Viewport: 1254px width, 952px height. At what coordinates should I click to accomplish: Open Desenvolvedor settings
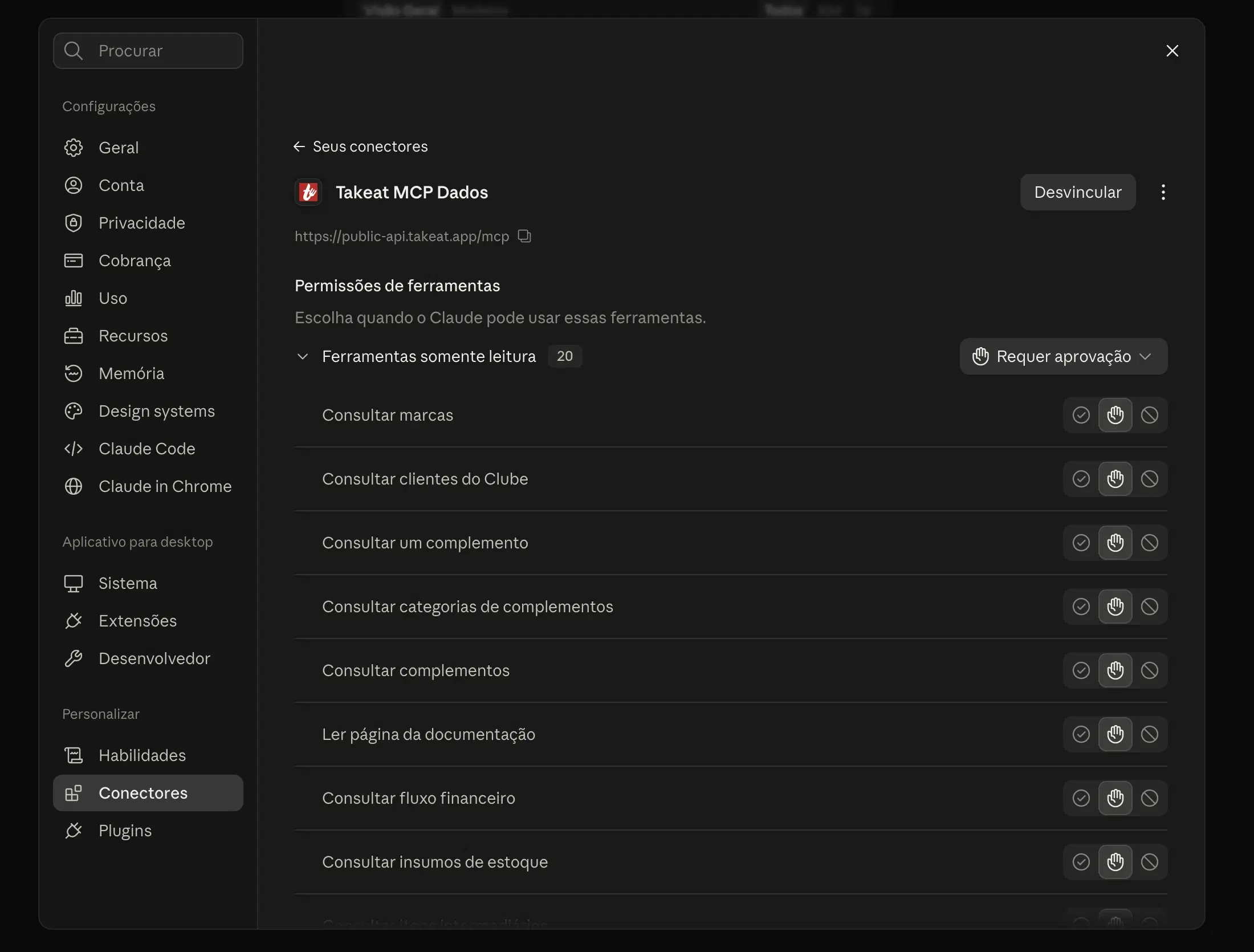(x=148, y=658)
